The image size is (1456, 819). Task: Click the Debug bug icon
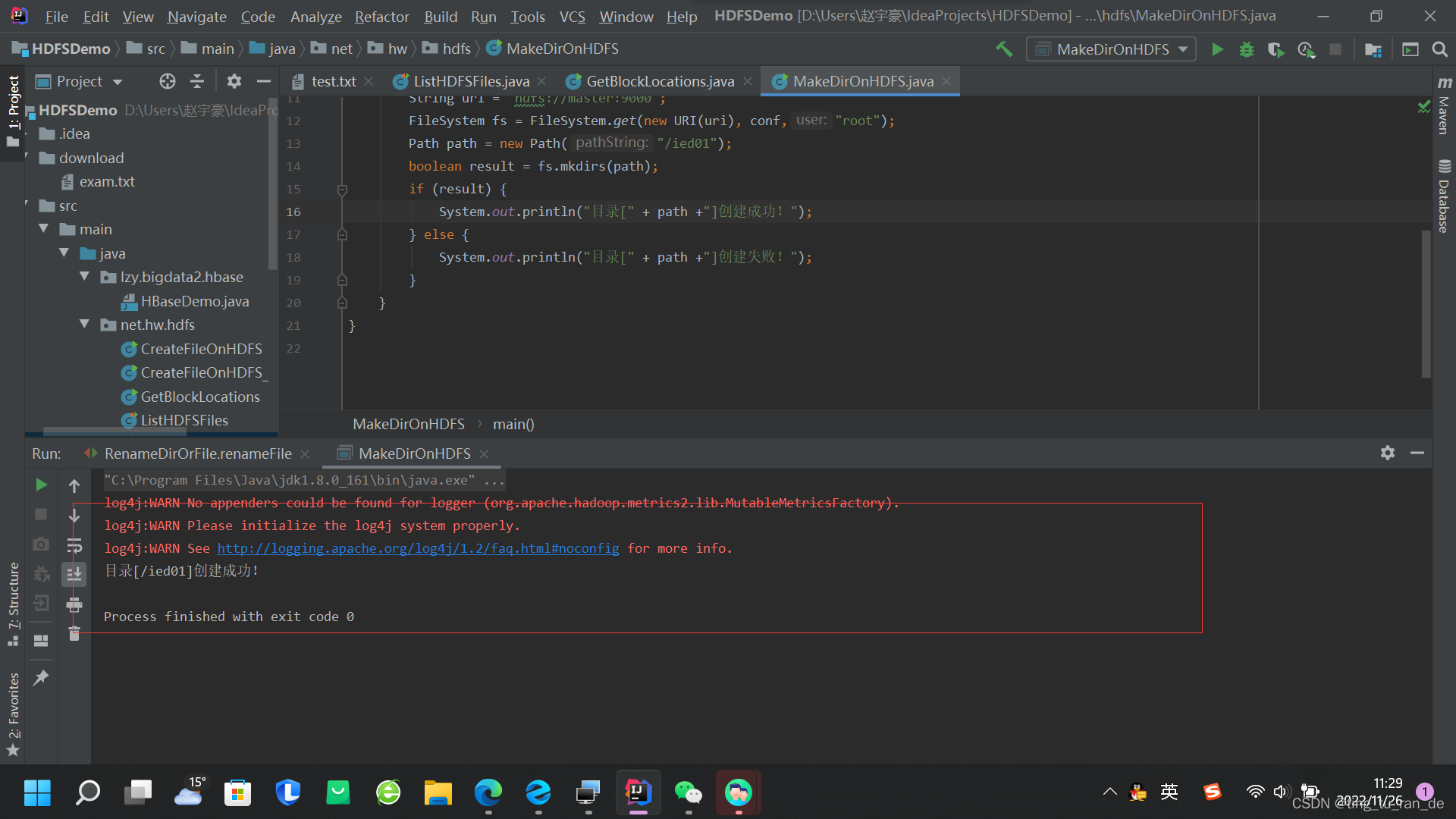[x=1246, y=49]
